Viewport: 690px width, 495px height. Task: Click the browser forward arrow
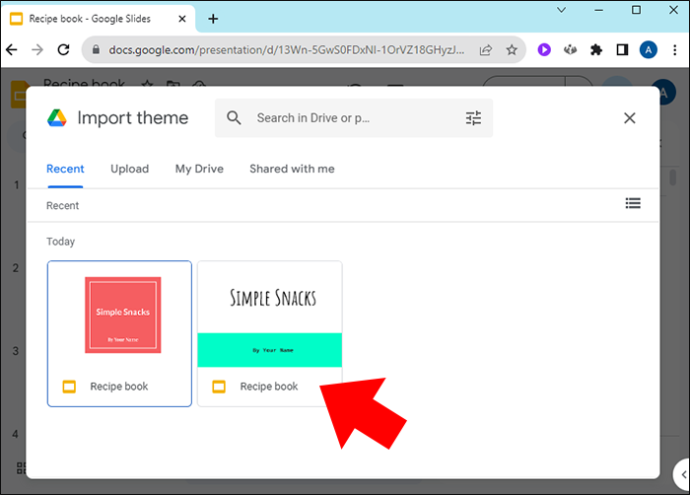(38, 50)
